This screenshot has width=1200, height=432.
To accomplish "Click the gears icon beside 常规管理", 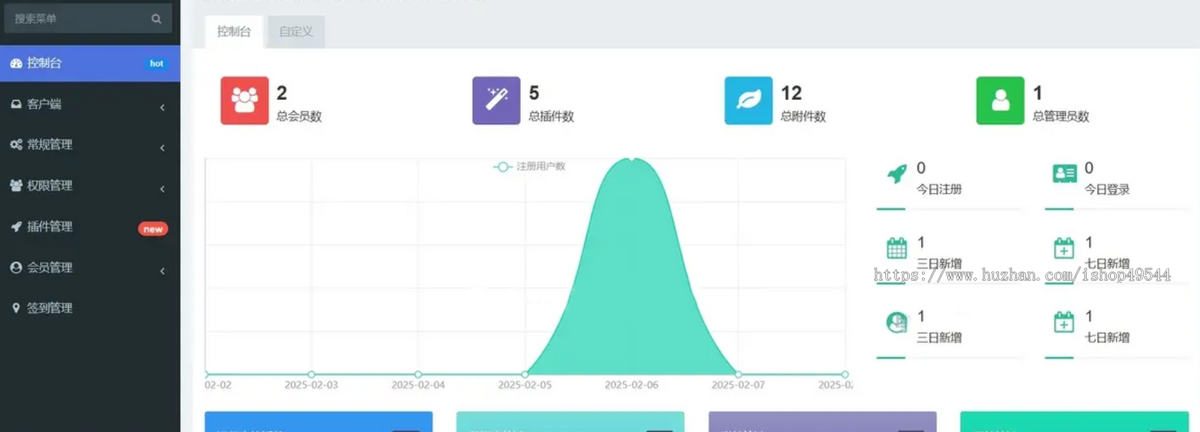I will [x=16, y=145].
